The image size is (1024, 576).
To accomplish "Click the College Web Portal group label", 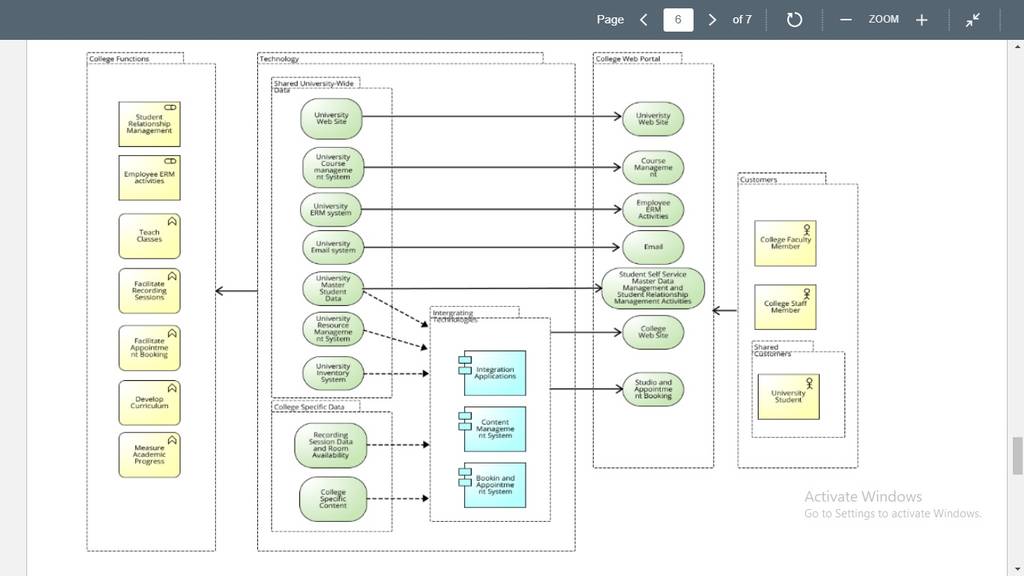I will click(628, 59).
